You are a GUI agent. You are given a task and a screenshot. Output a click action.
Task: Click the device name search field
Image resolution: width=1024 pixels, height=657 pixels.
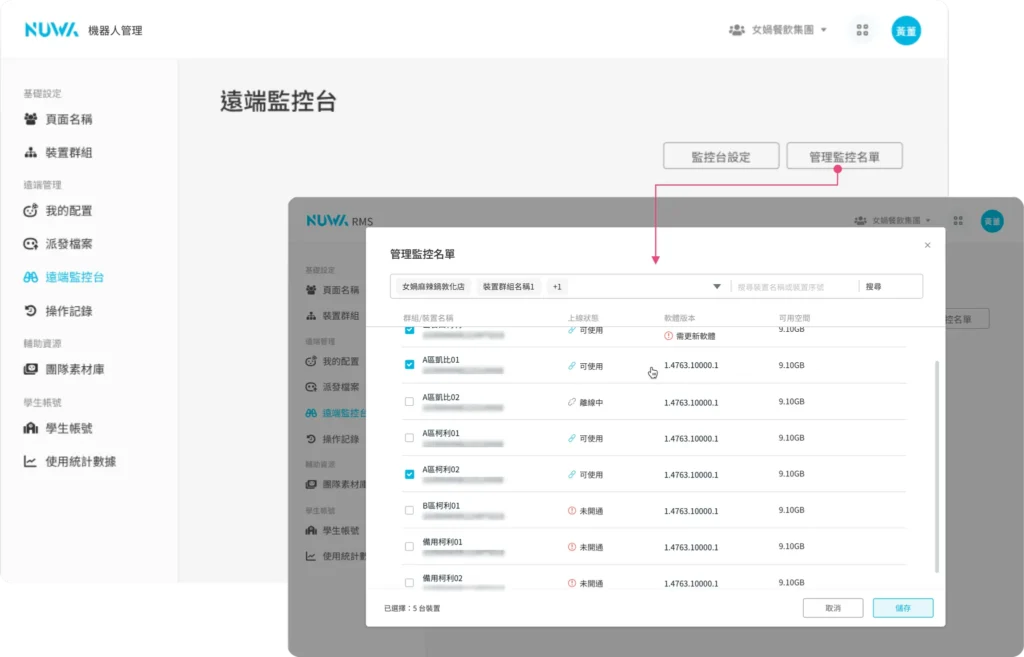coord(793,287)
